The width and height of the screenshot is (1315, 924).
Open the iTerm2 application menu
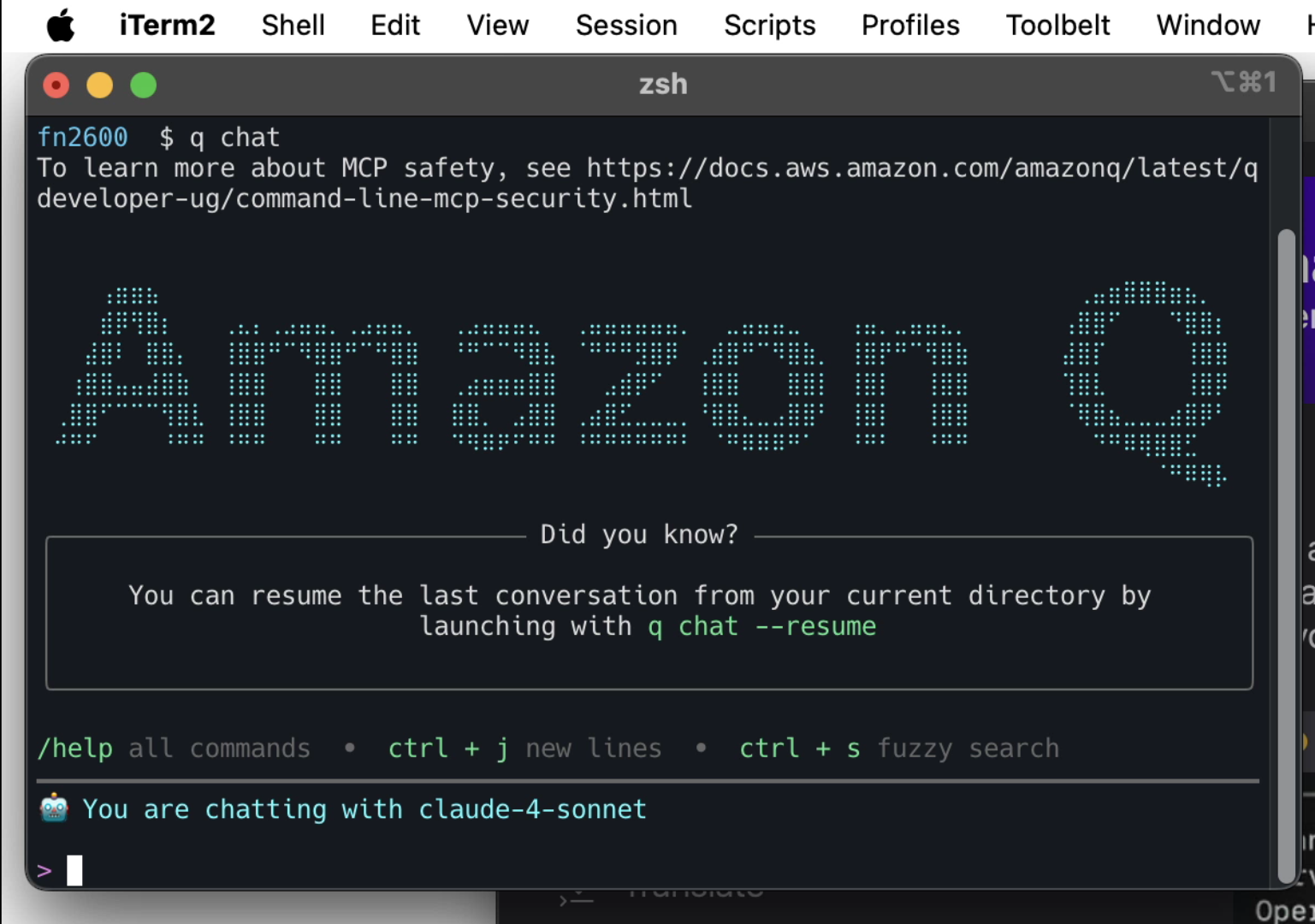point(166,25)
